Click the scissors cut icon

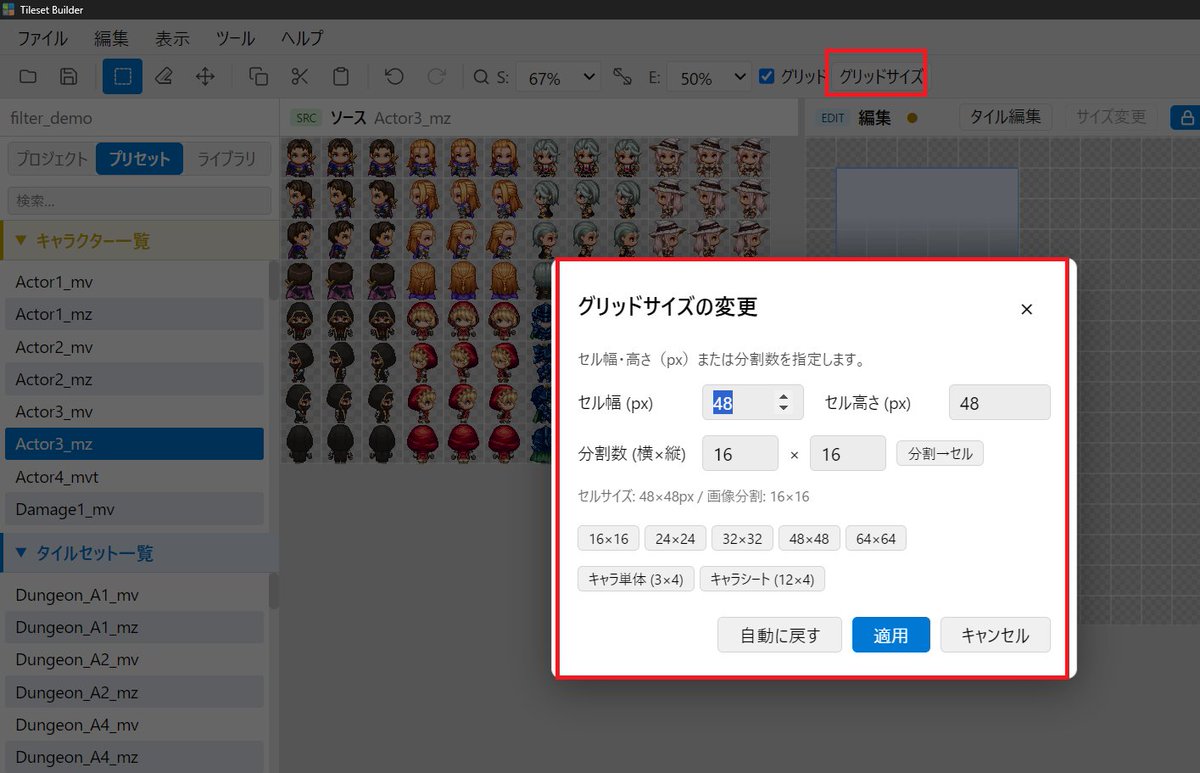(299, 77)
